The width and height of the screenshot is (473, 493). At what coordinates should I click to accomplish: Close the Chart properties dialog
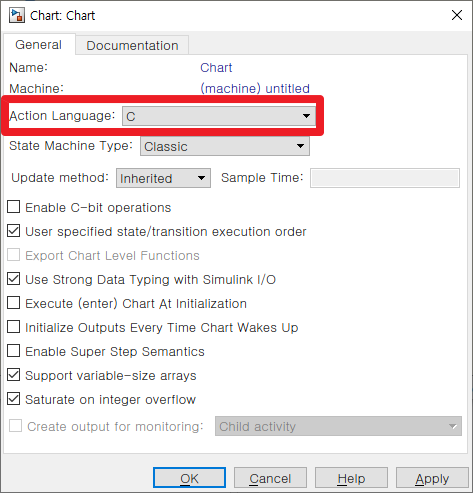(x=457, y=15)
